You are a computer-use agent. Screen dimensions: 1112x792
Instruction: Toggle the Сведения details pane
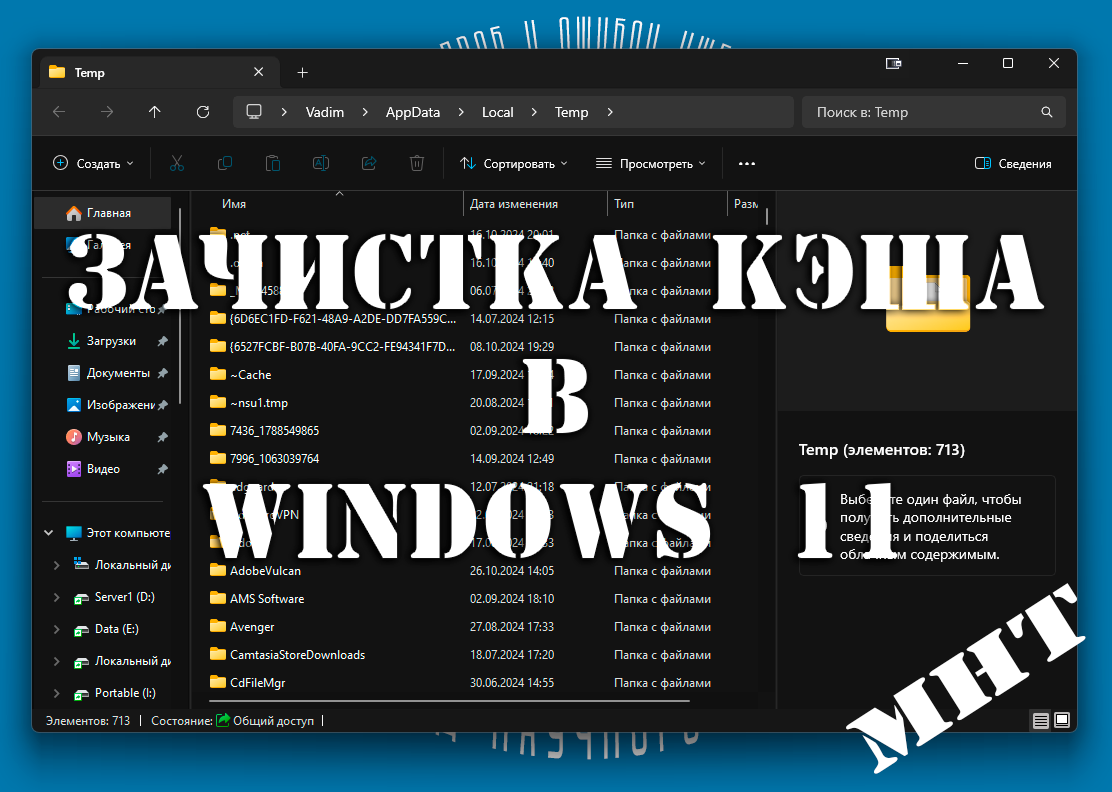(x=1013, y=164)
